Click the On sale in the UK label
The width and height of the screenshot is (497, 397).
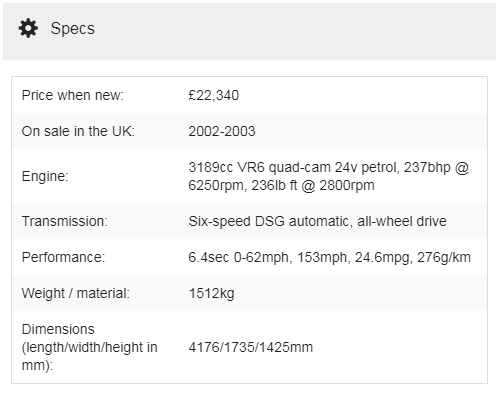78,131
